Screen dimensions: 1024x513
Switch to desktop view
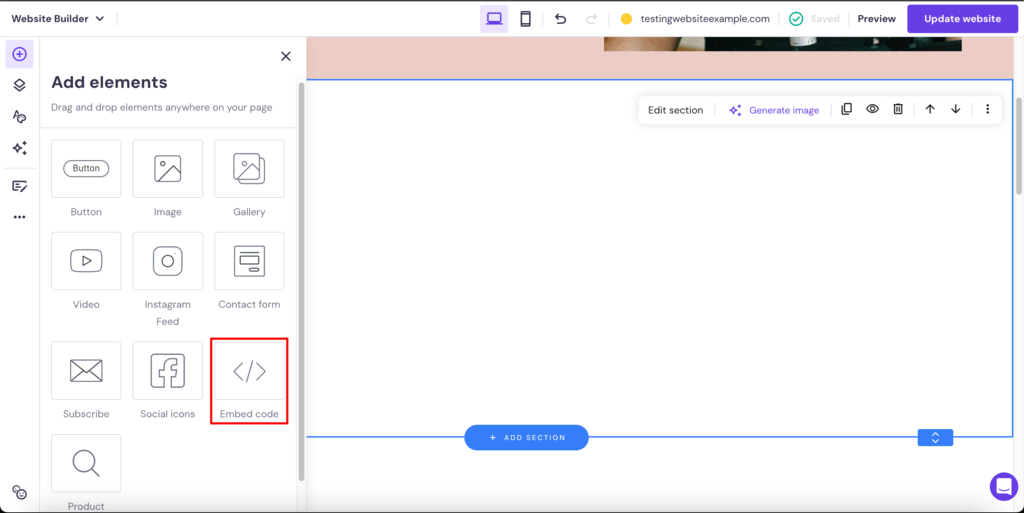click(494, 19)
